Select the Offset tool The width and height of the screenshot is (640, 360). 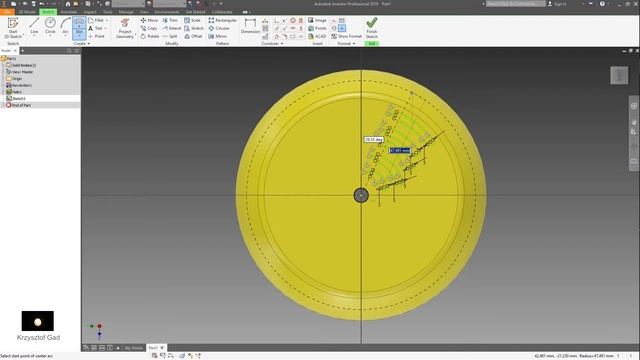tap(193, 36)
